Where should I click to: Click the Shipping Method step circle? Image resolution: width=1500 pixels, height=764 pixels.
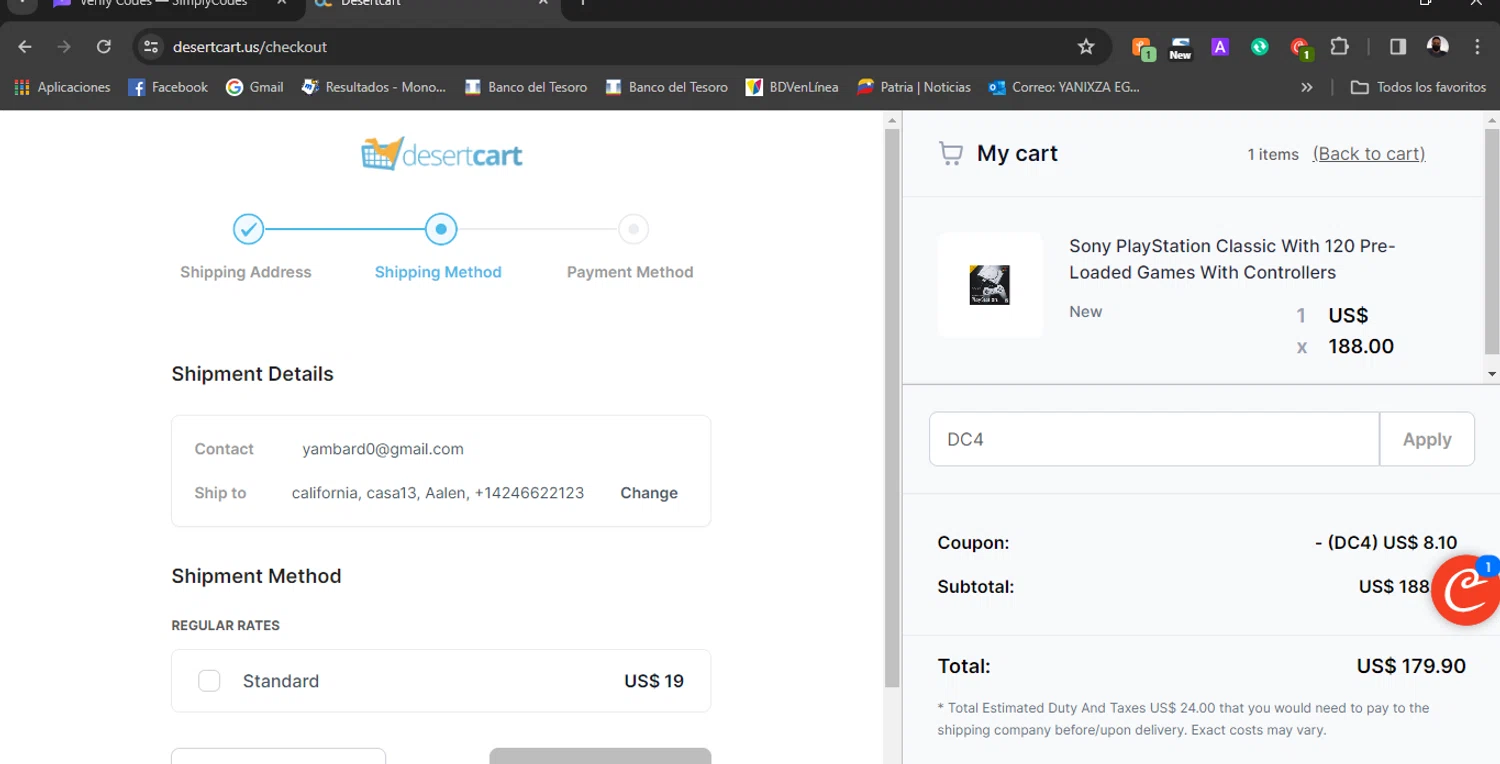(441, 229)
